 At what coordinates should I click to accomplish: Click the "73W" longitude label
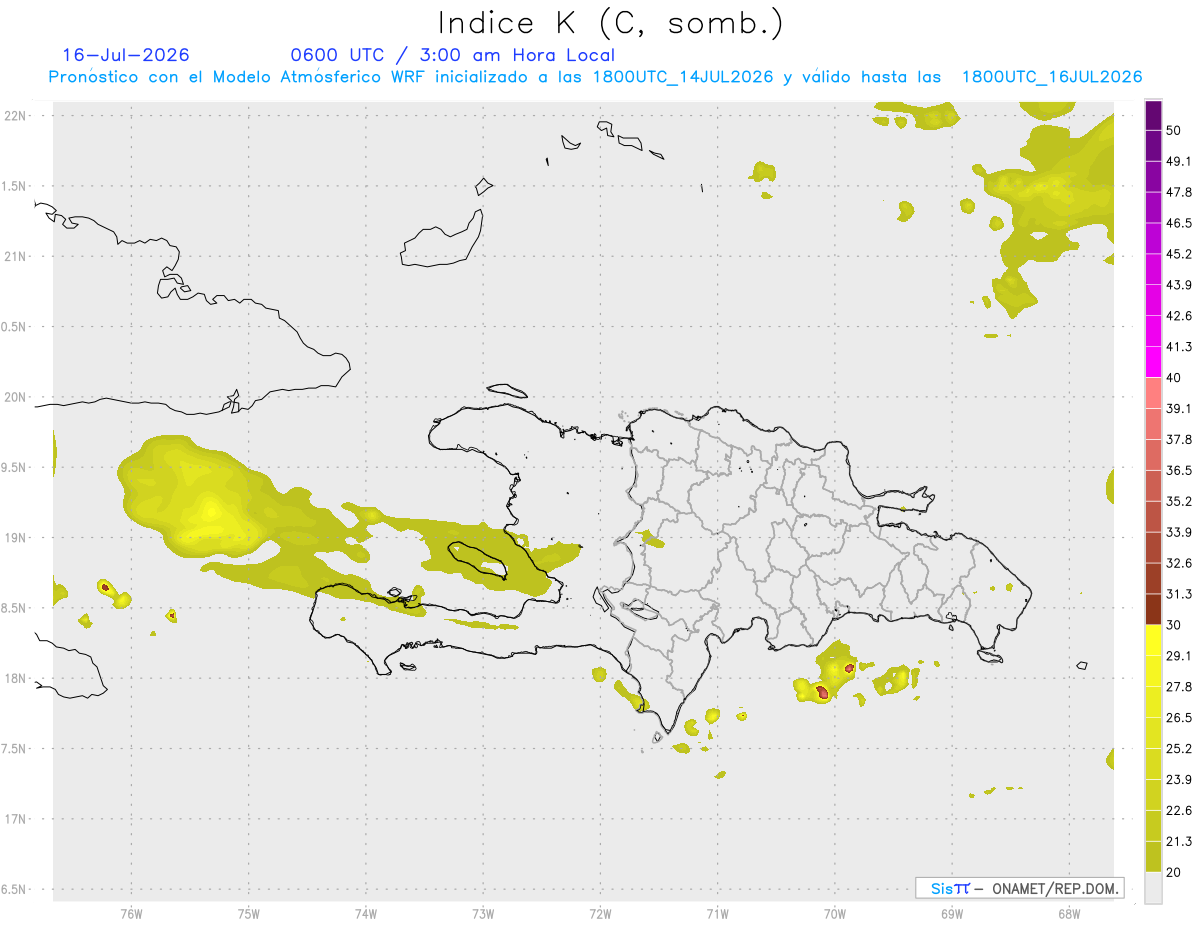483,915
